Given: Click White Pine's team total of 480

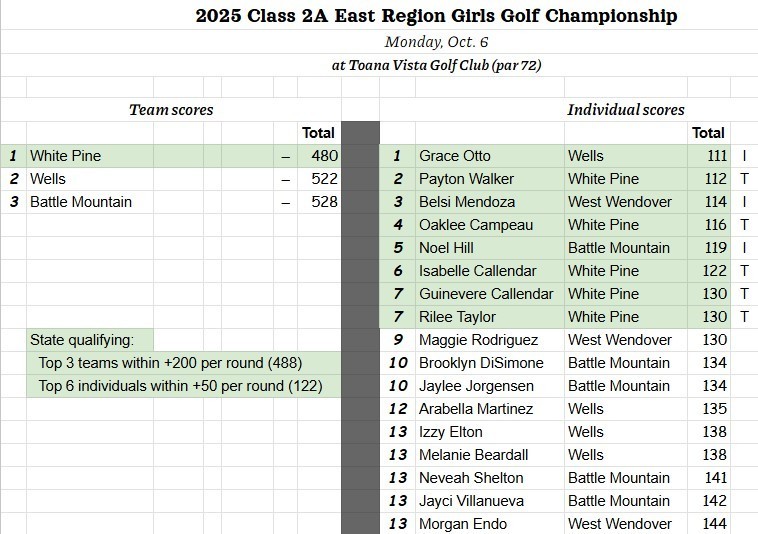Looking at the screenshot, I should [324, 156].
